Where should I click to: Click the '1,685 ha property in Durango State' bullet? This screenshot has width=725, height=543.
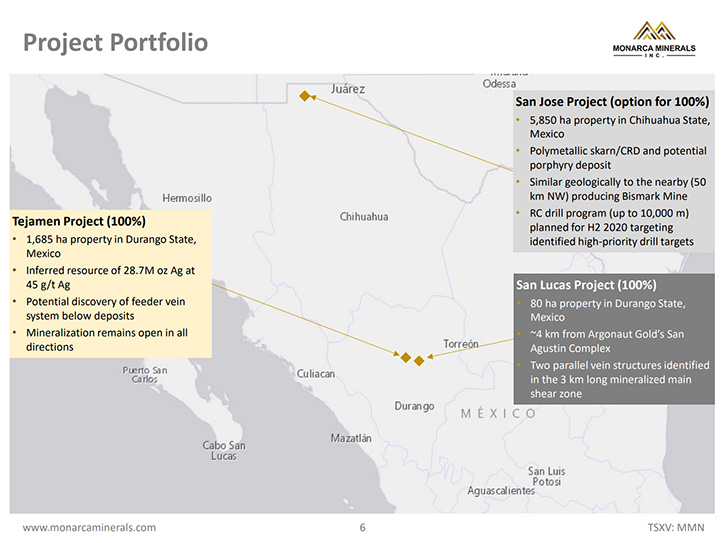tap(111, 247)
